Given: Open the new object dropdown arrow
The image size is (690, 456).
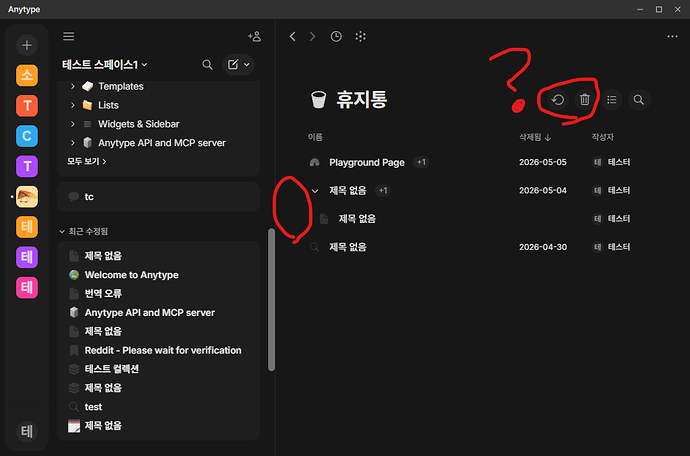Looking at the screenshot, I should [247, 65].
